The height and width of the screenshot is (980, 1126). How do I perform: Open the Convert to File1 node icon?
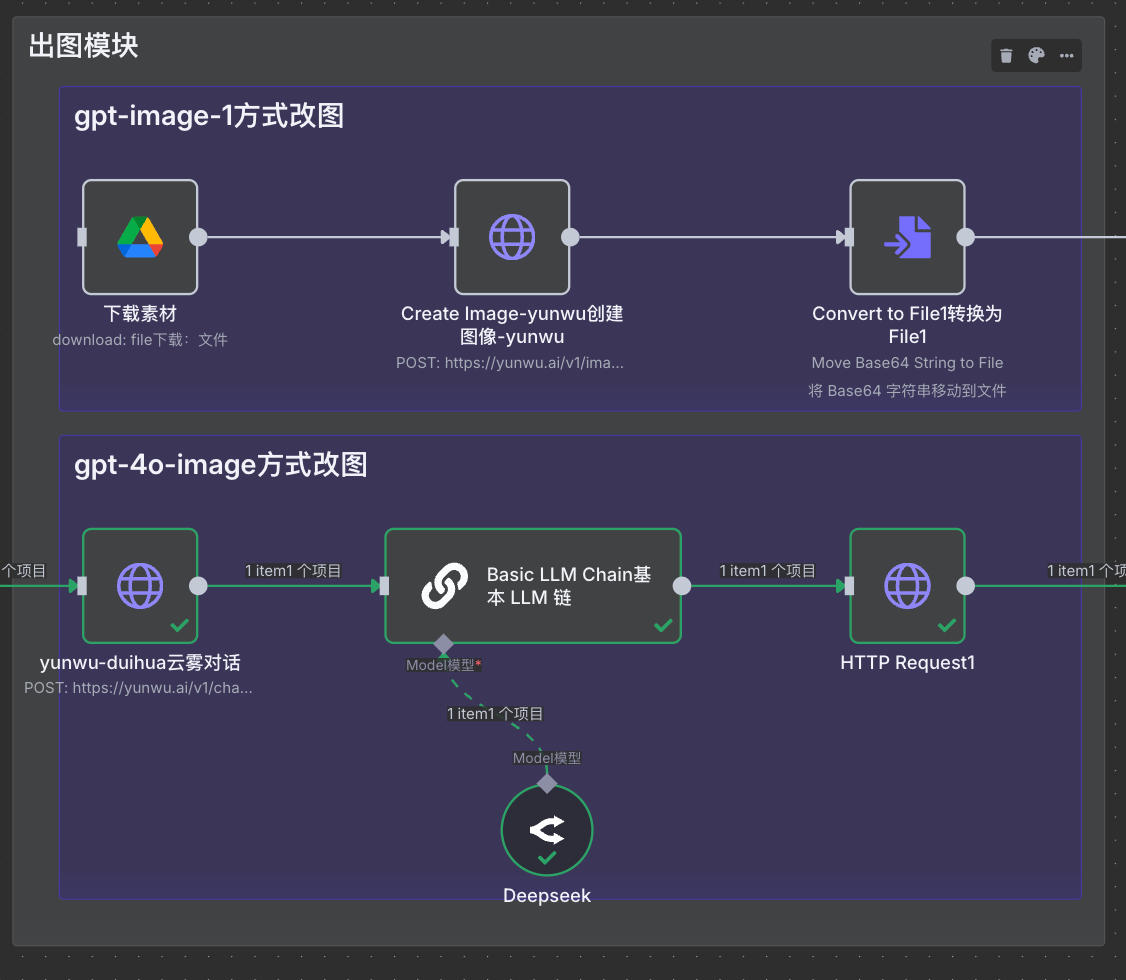(908, 237)
